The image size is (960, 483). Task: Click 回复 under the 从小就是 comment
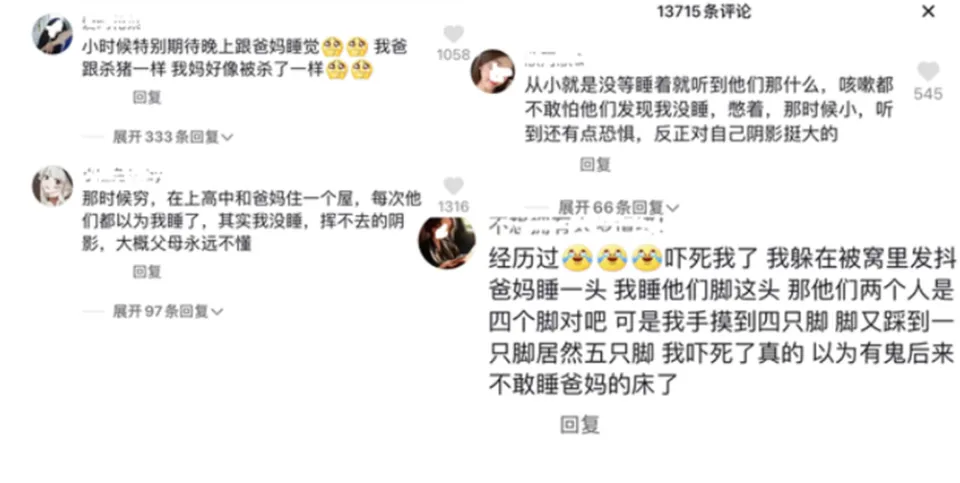tap(595, 165)
